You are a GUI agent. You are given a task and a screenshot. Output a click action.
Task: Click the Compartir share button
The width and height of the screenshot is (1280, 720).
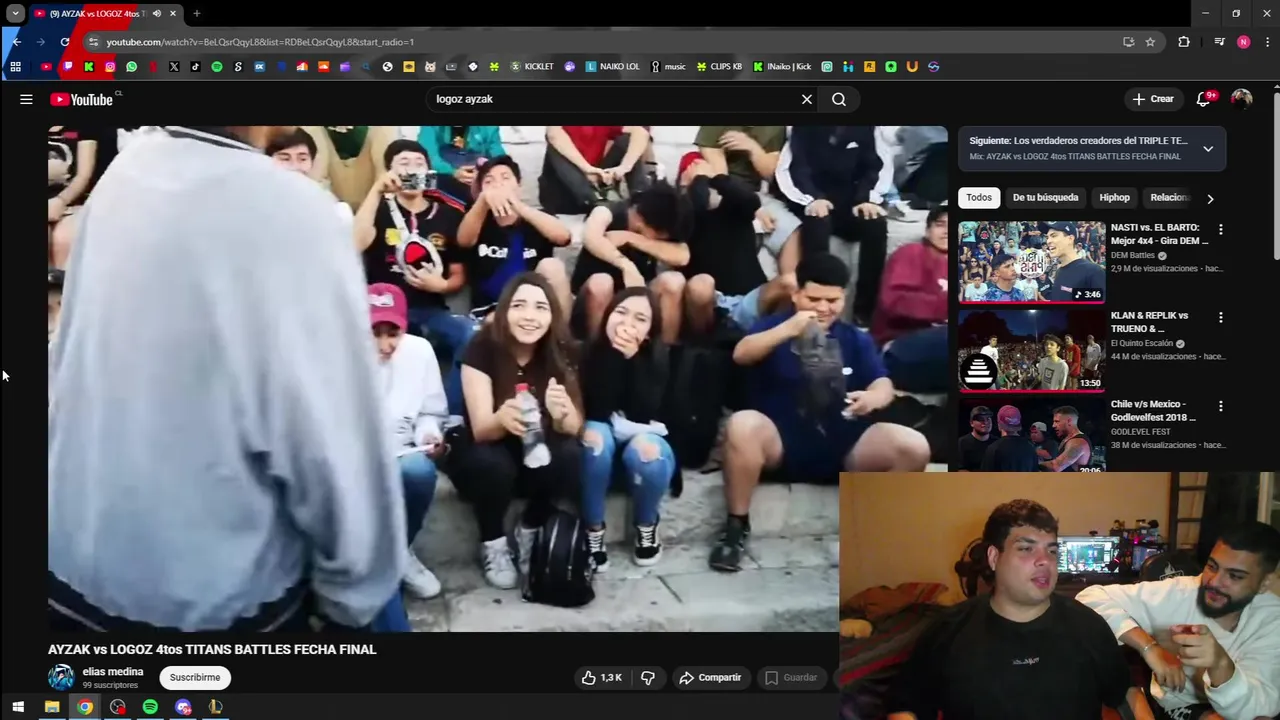tap(710, 677)
